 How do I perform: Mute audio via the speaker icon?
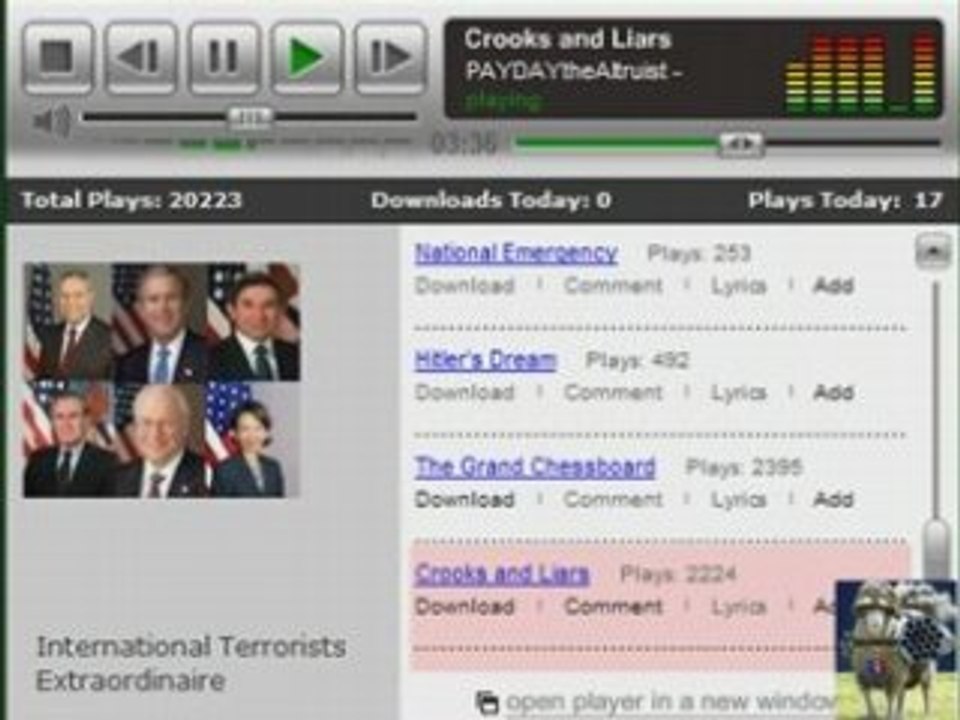52,121
